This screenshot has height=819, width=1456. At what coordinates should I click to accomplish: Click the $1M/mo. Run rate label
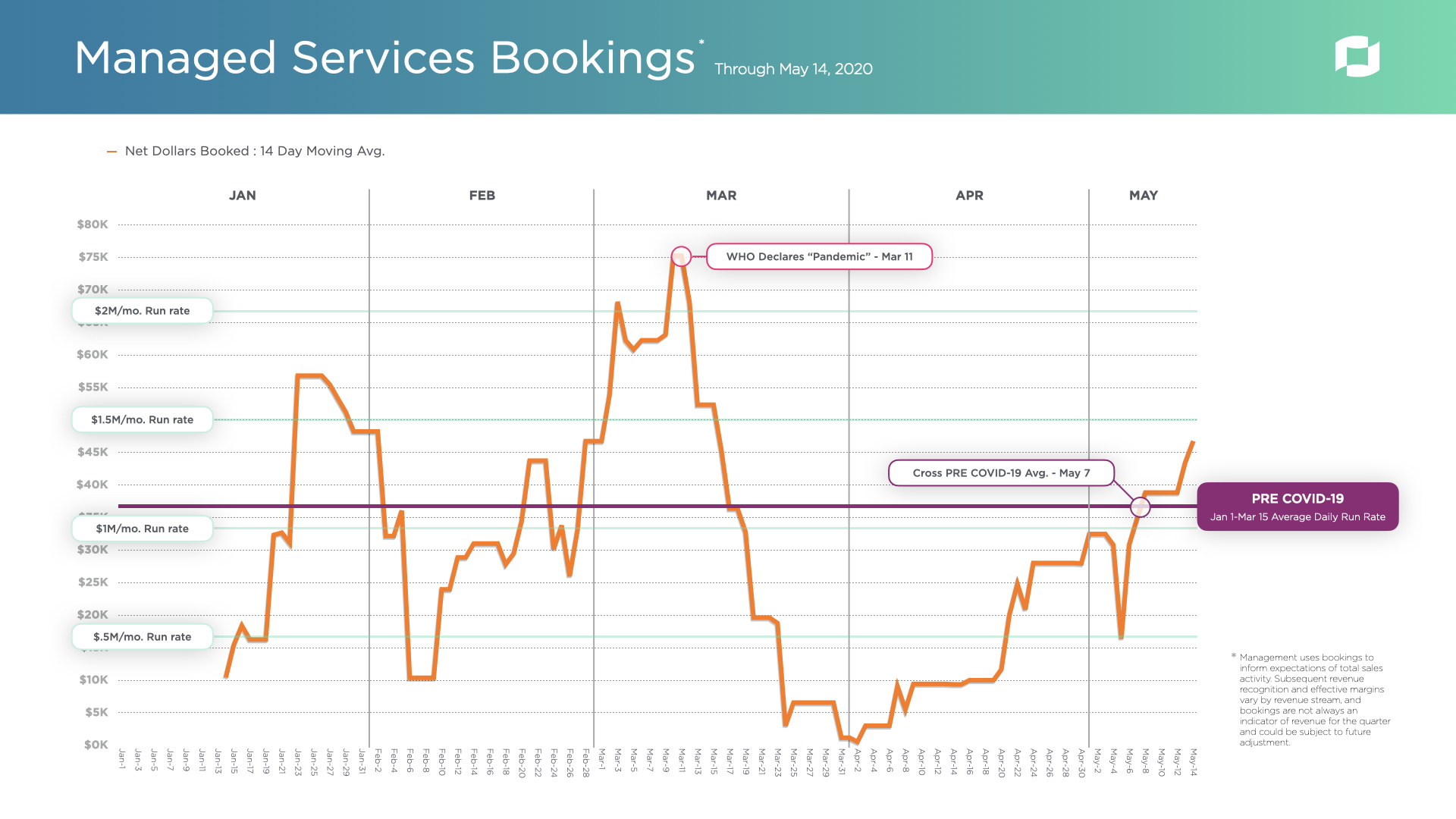[x=142, y=529]
